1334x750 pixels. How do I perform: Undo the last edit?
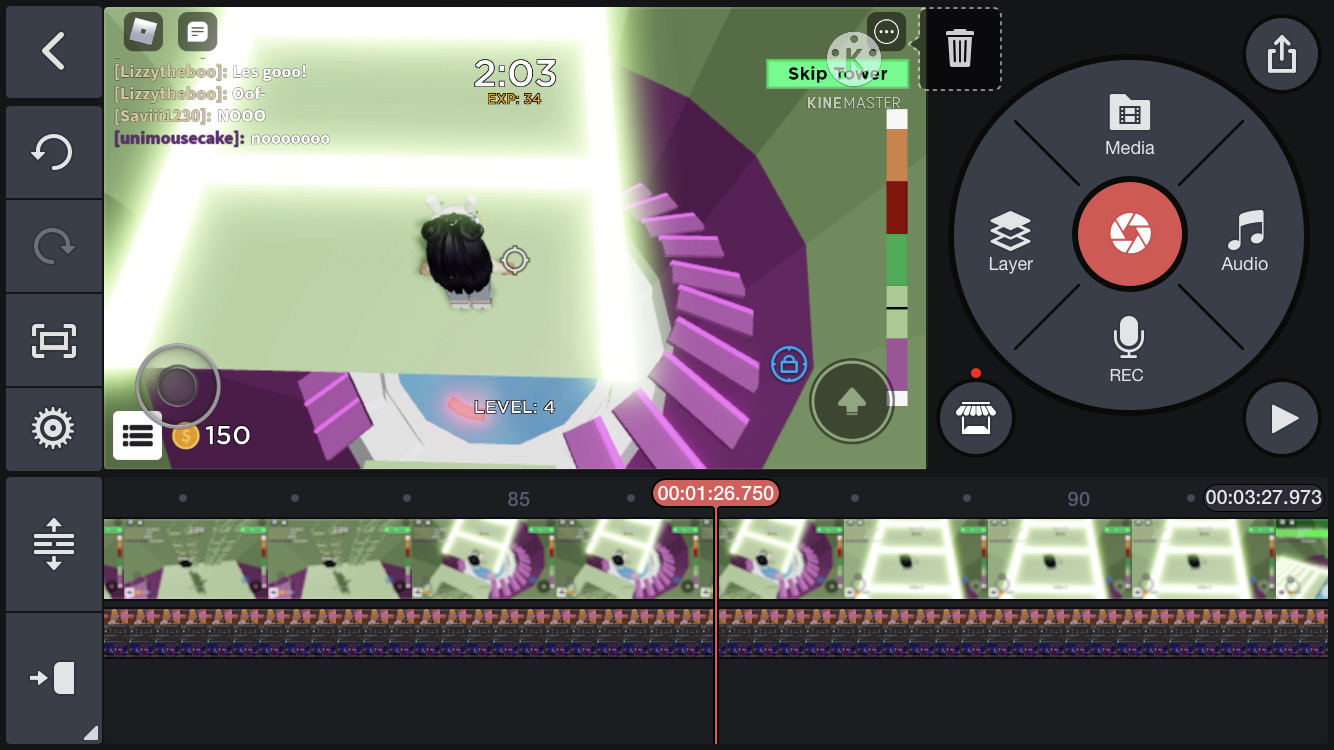pos(53,153)
